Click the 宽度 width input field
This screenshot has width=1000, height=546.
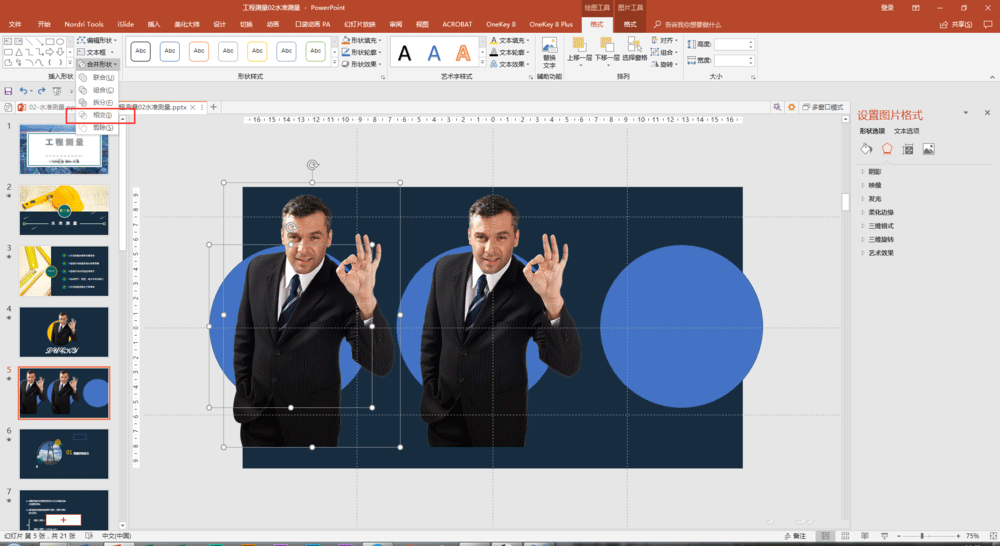pyautogui.click(x=734, y=61)
